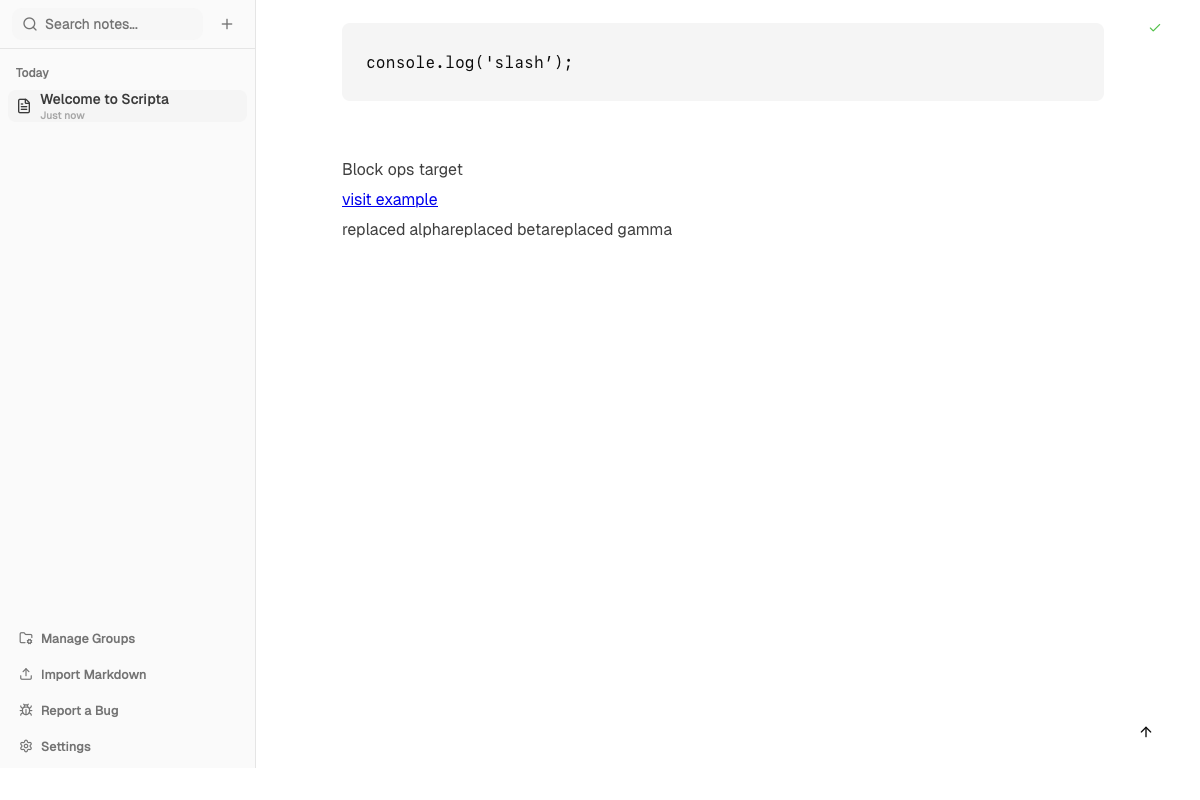The width and height of the screenshot is (1200, 800).
Task: Open the Settings menu entry
Action: [x=65, y=746]
